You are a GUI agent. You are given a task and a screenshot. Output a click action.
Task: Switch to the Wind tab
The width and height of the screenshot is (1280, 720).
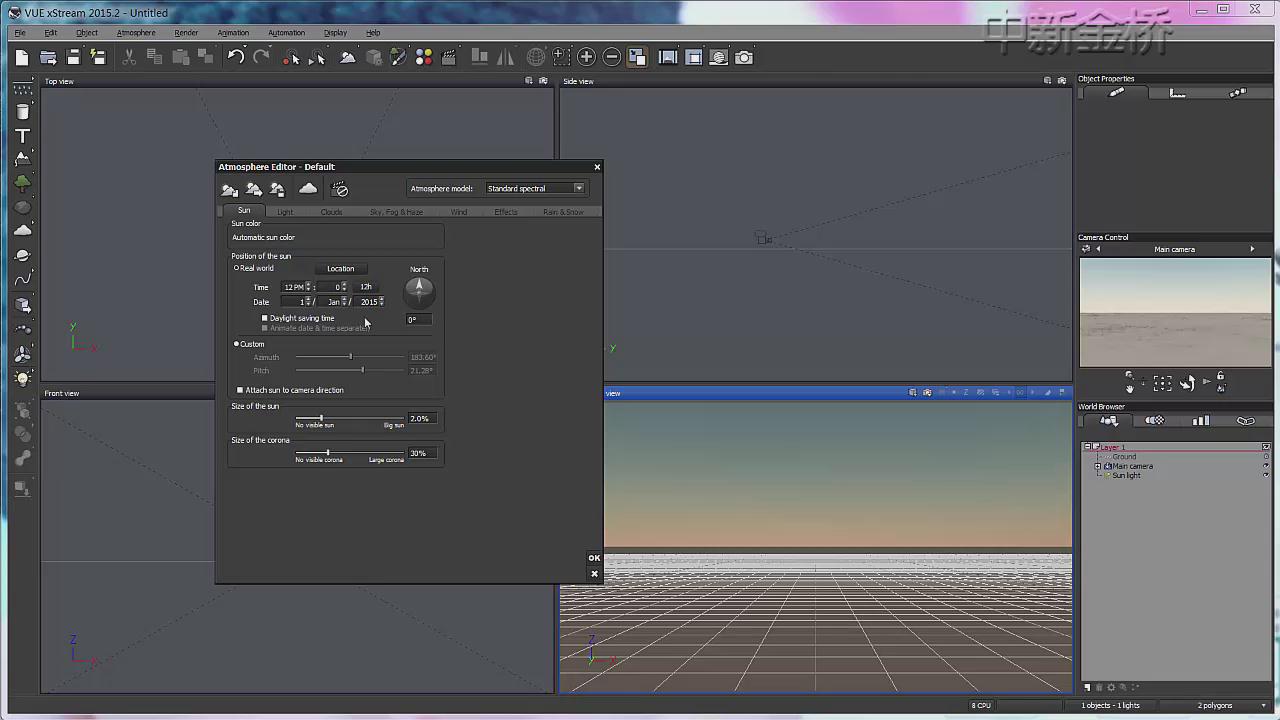point(458,212)
